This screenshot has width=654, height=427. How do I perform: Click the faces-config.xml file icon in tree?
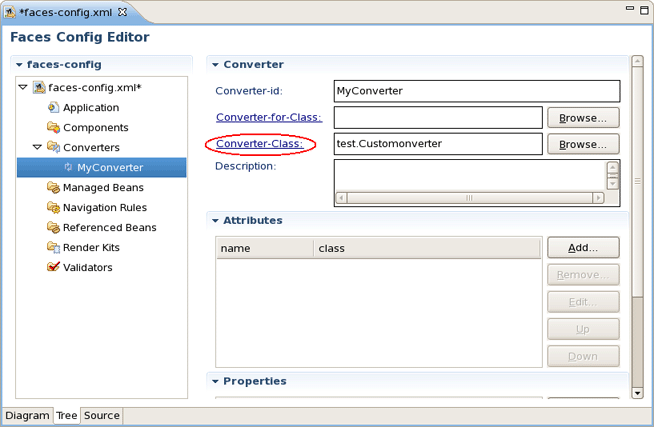(x=39, y=88)
